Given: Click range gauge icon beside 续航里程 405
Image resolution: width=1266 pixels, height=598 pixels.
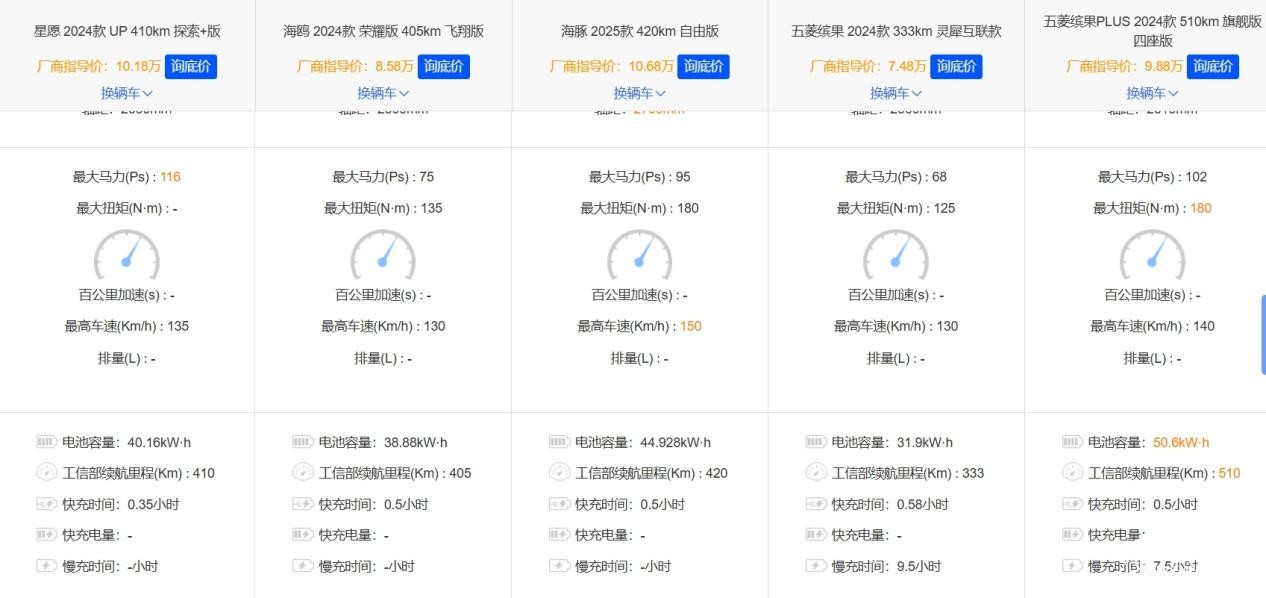Looking at the screenshot, I should coord(304,473).
